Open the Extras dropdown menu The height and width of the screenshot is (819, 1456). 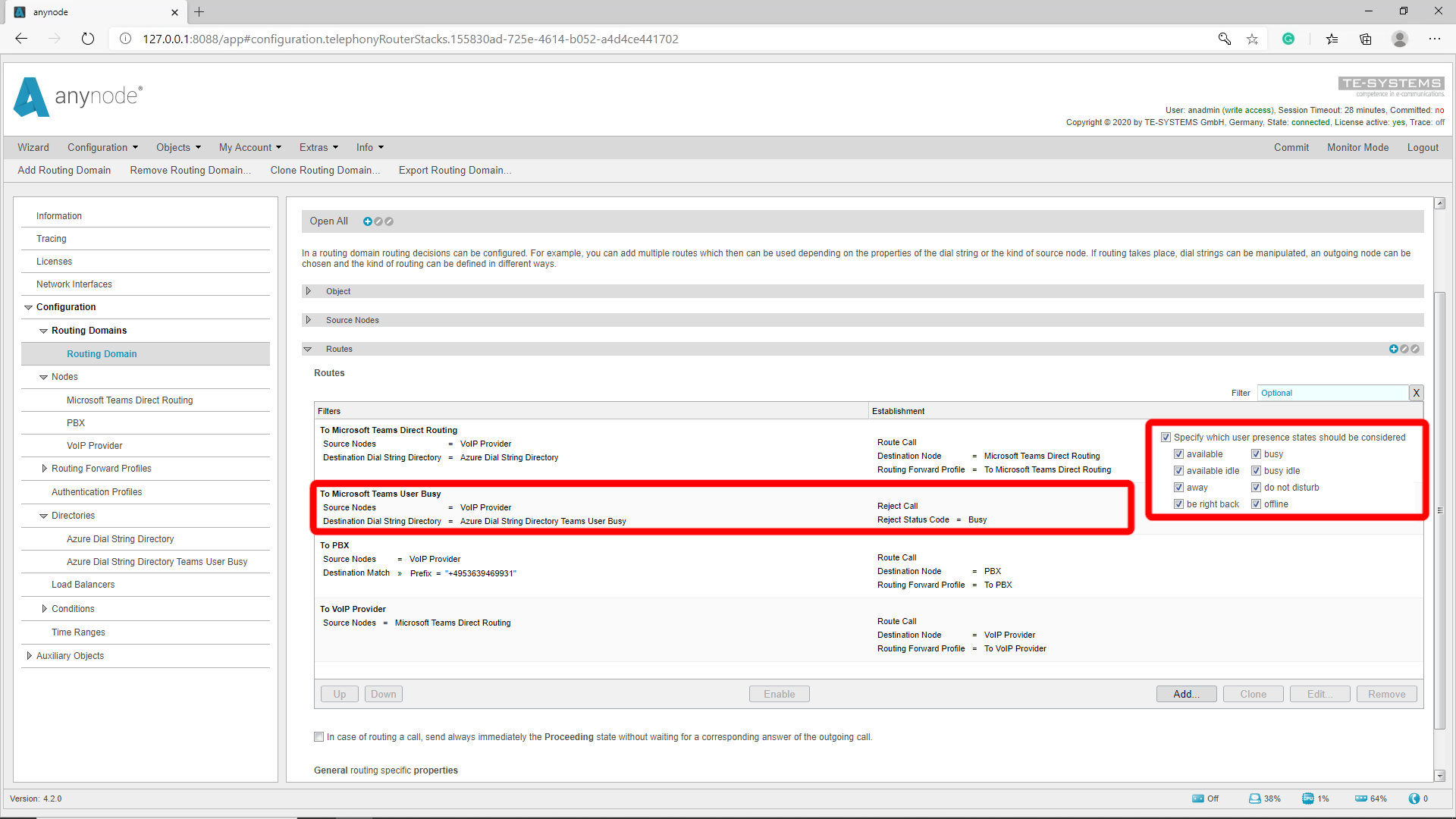coord(318,148)
